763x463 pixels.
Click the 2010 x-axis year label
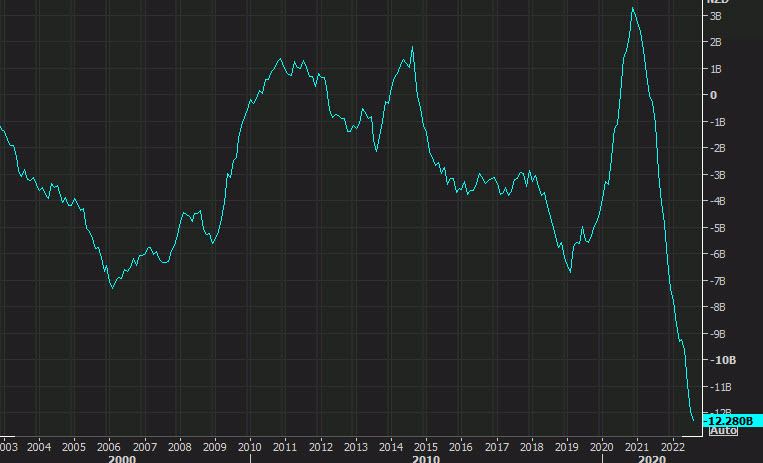tap(250, 447)
